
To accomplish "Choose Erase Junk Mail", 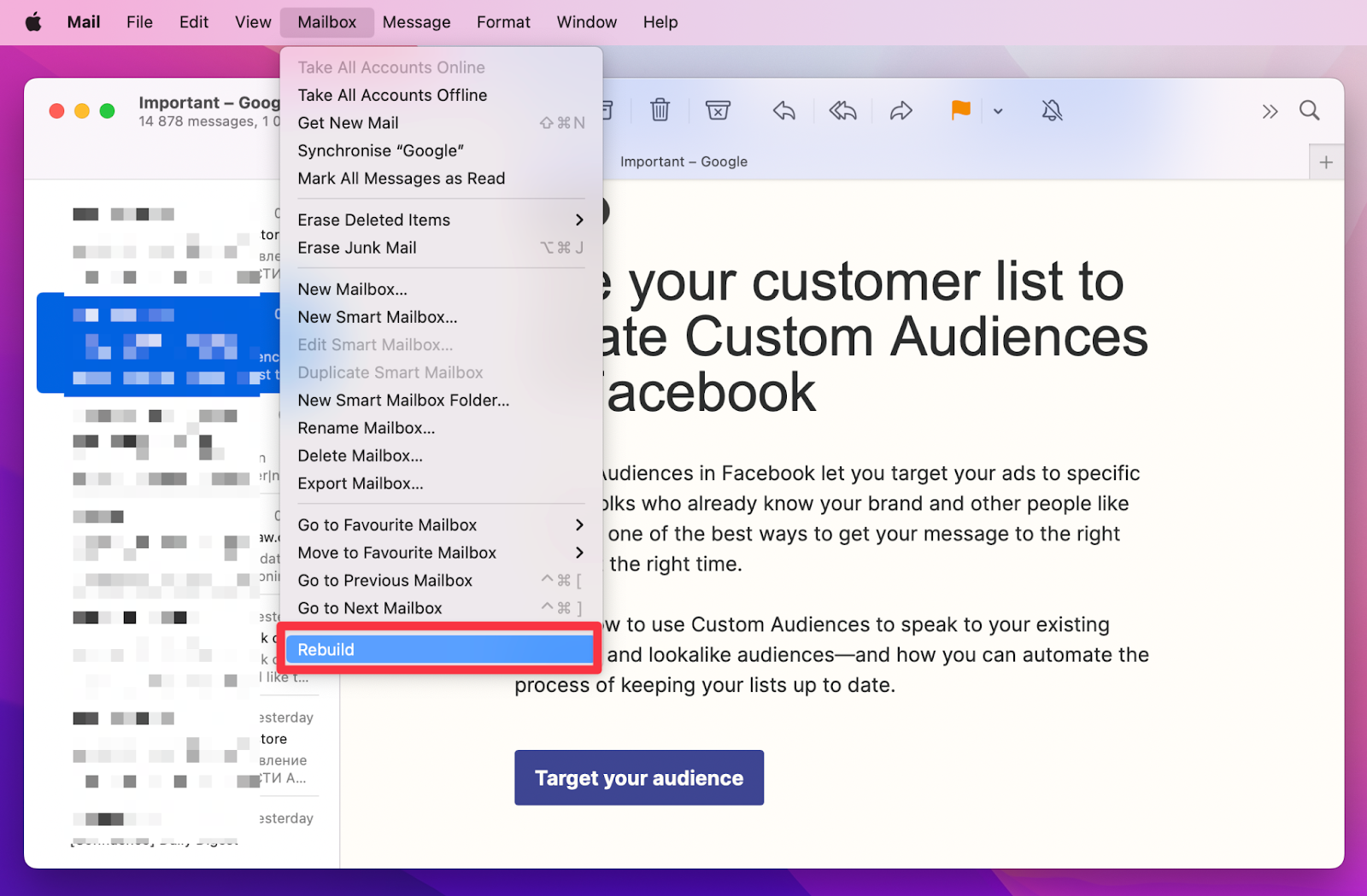I will [441, 248].
